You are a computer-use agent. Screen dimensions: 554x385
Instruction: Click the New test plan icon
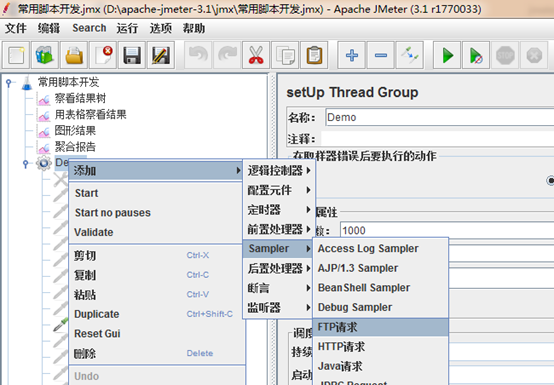[x=16, y=55]
